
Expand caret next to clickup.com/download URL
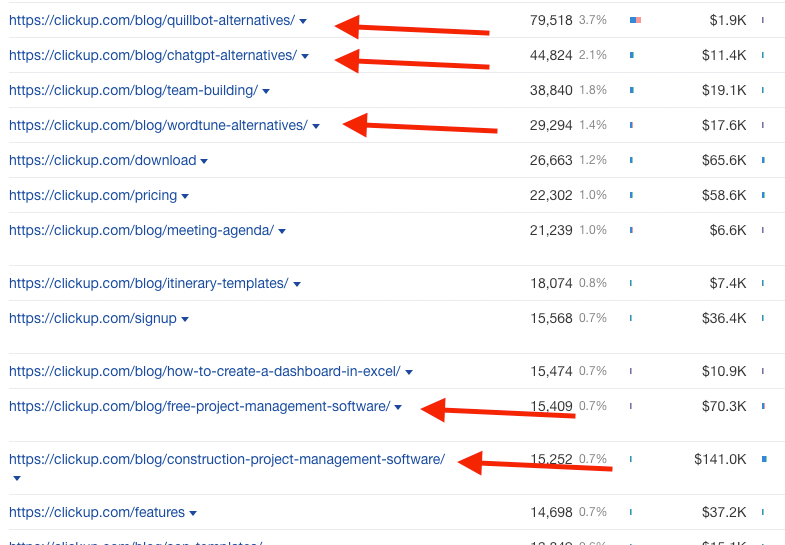204,161
